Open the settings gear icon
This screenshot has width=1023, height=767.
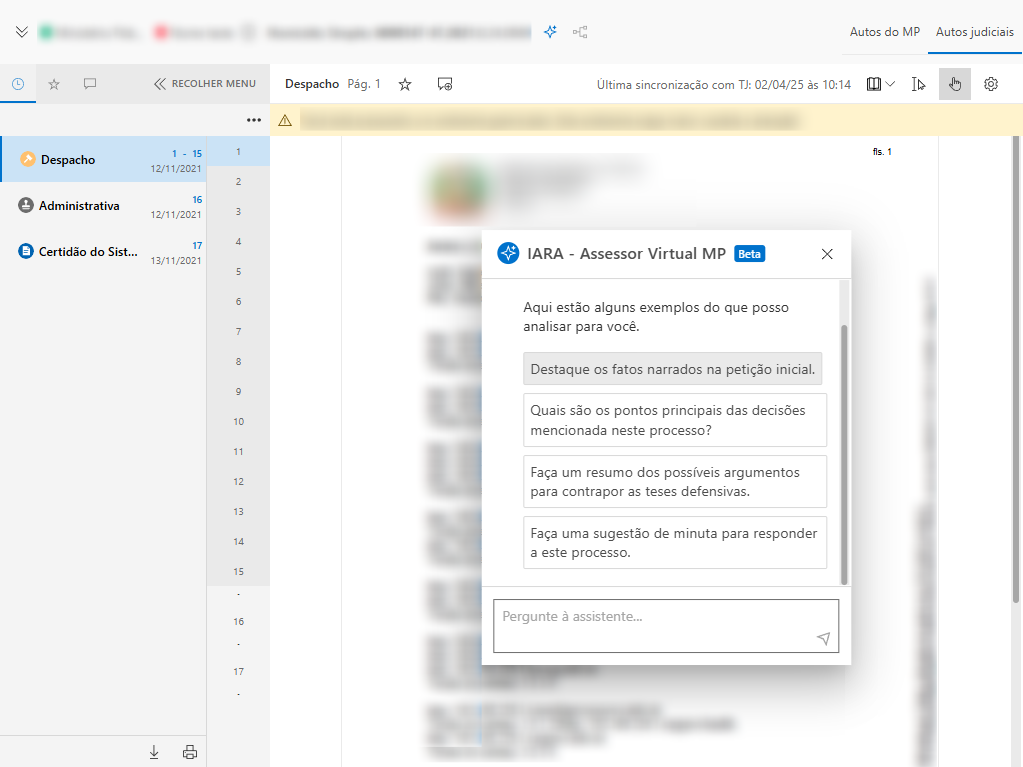(991, 84)
